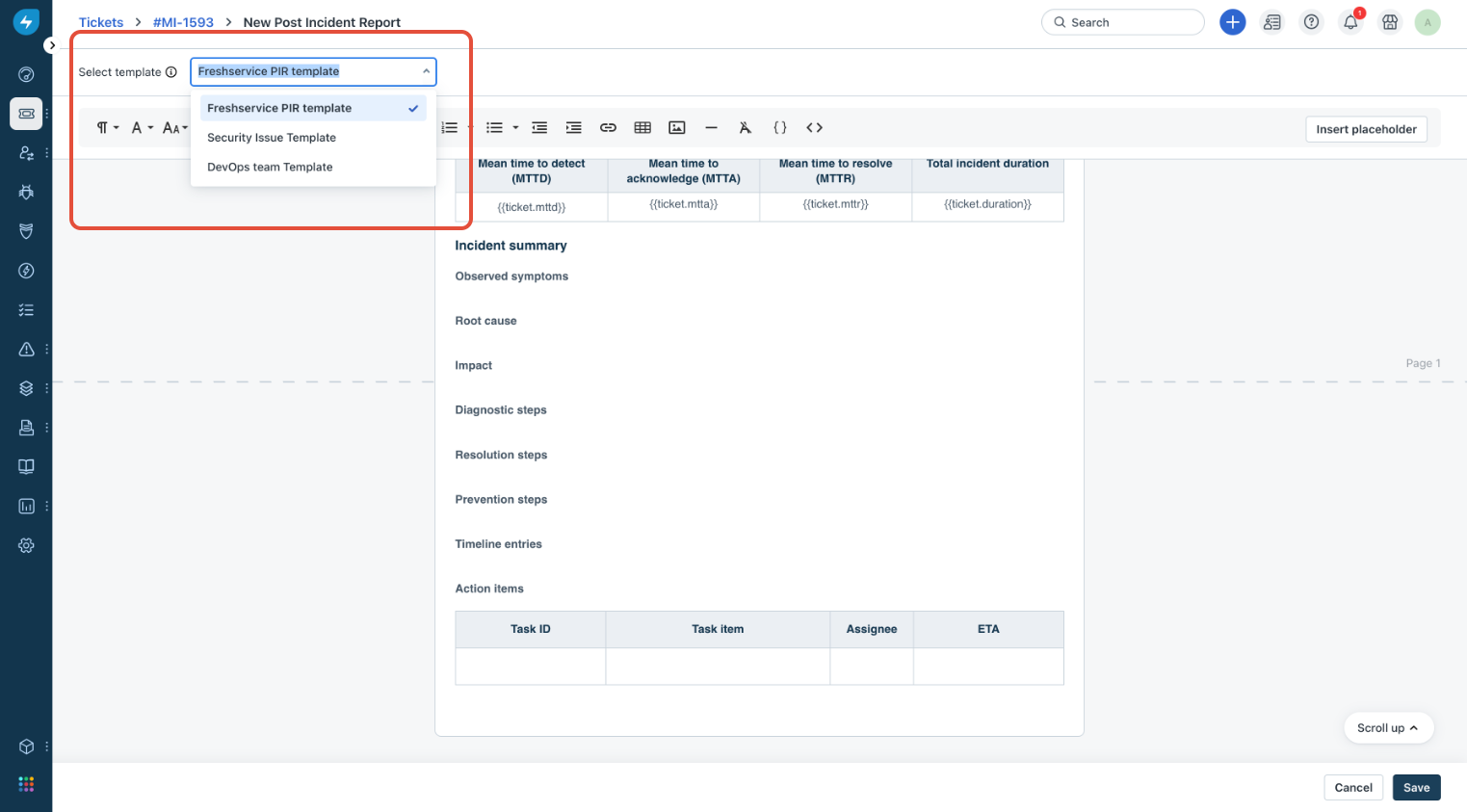Increase indent in the editor toolbar
Viewport: 1467px width, 812px height.
[574, 127]
